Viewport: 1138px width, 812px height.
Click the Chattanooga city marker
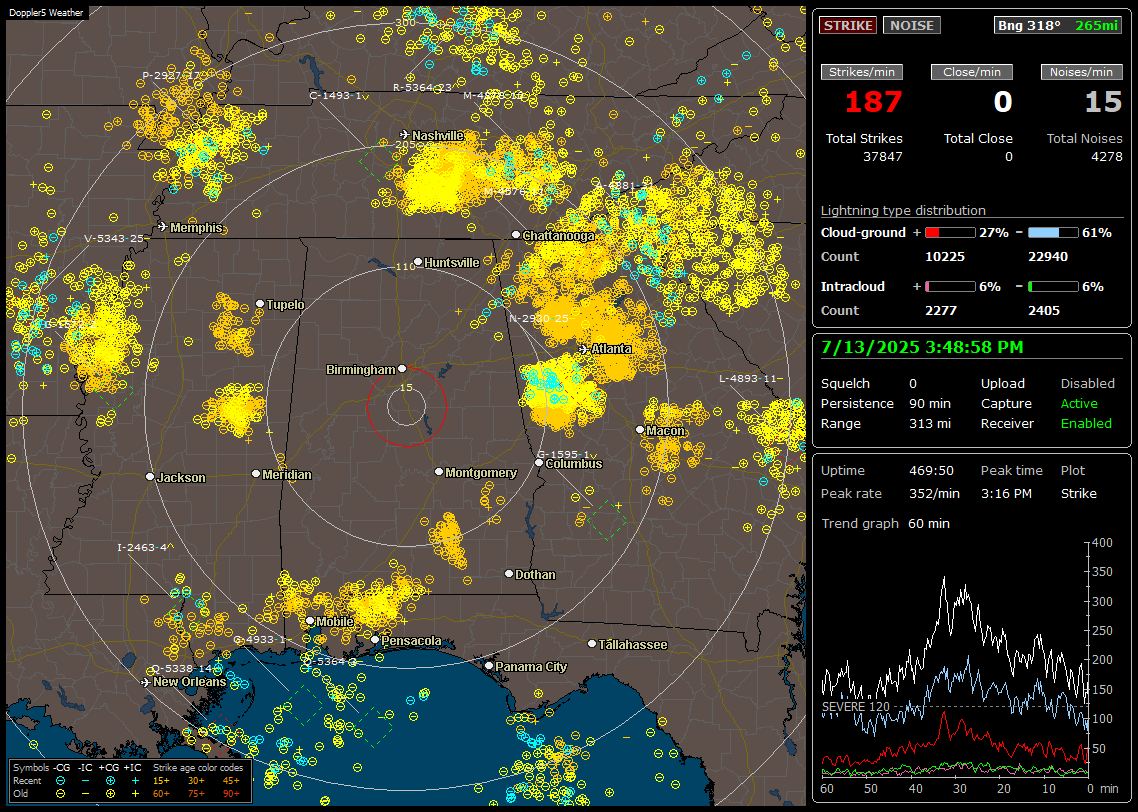click(x=515, y=235)
